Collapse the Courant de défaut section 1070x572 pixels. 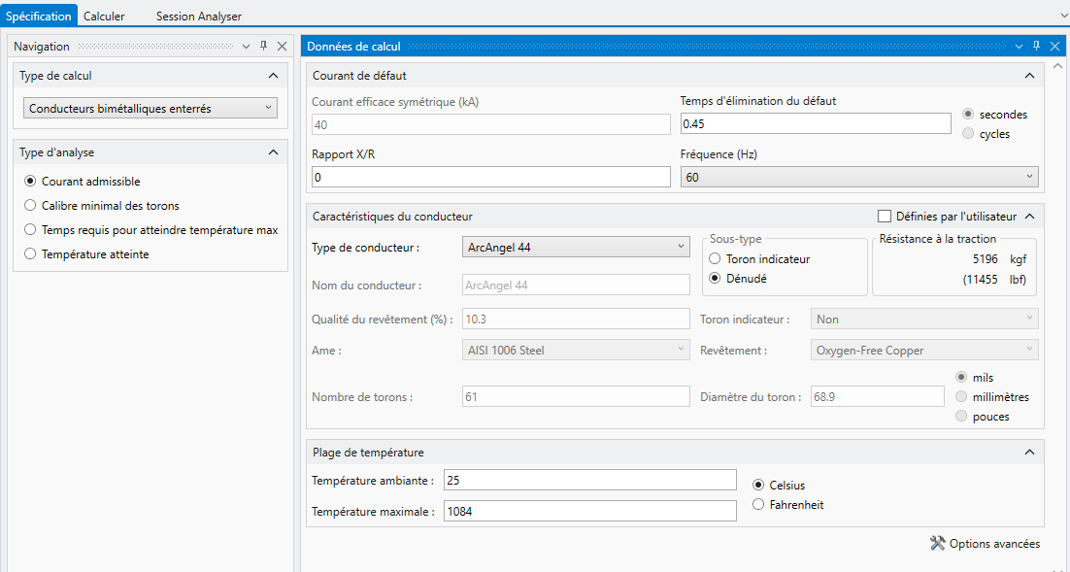pos(1030,76)
